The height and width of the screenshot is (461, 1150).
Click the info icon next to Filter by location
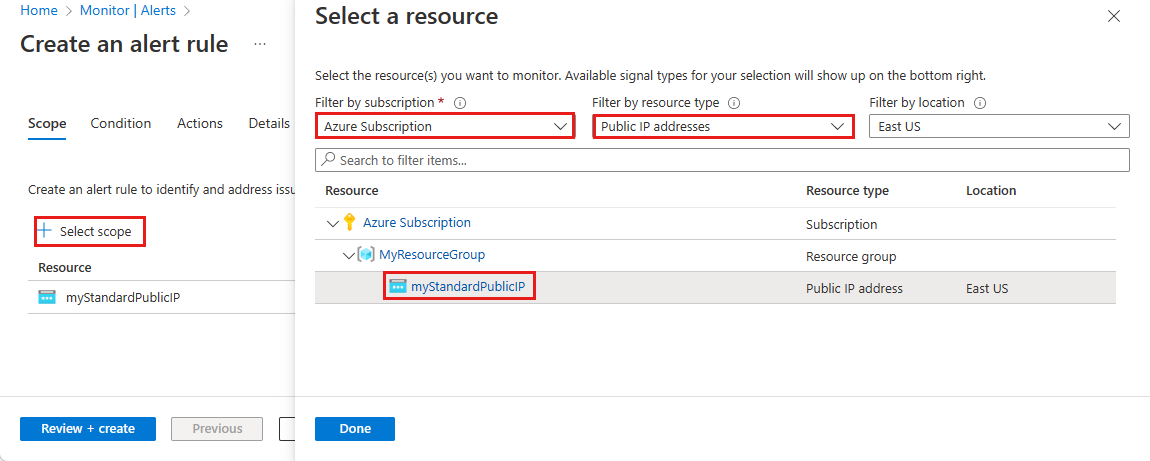tap(980, 103)
